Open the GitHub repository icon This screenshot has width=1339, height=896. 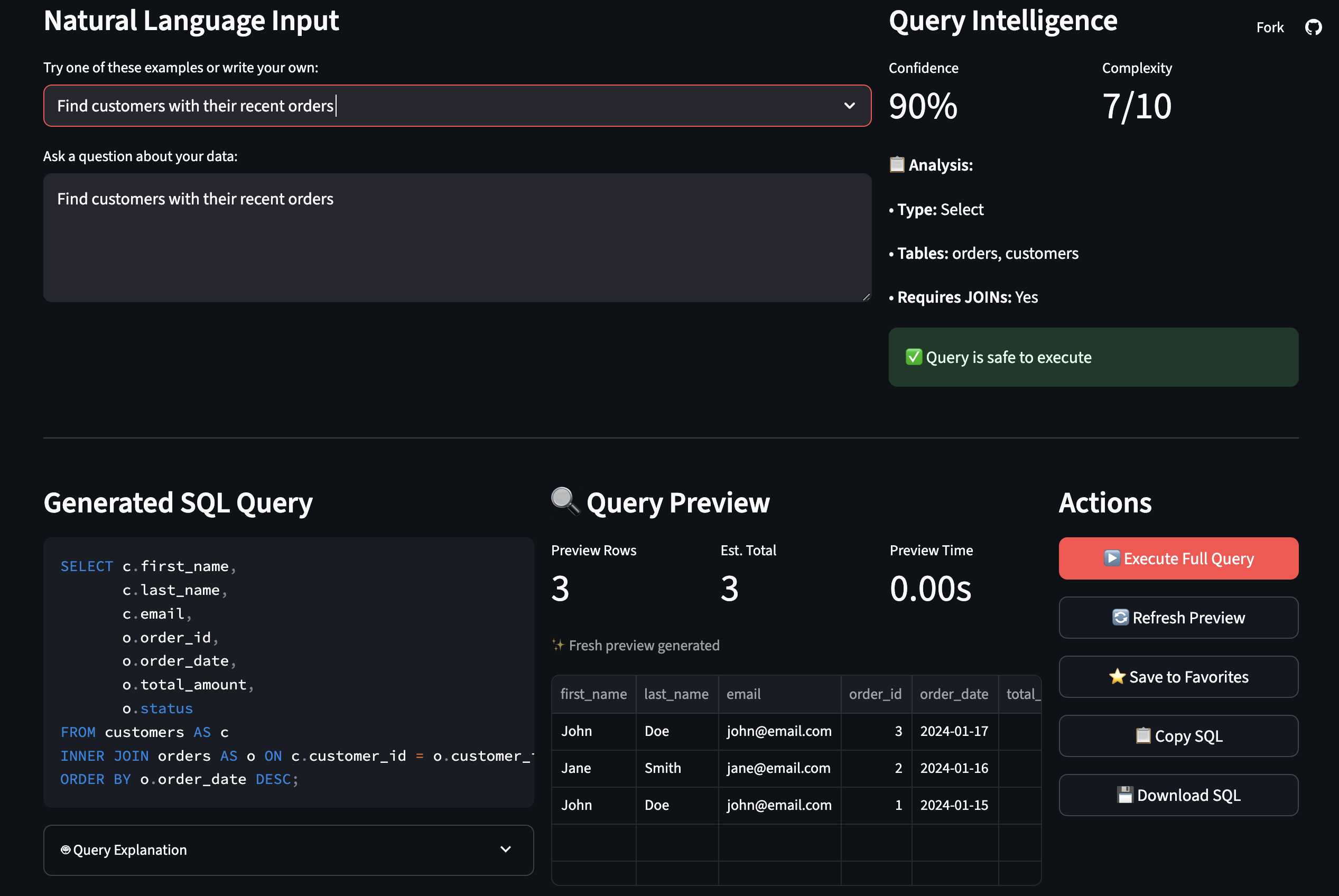point(1313,27)
